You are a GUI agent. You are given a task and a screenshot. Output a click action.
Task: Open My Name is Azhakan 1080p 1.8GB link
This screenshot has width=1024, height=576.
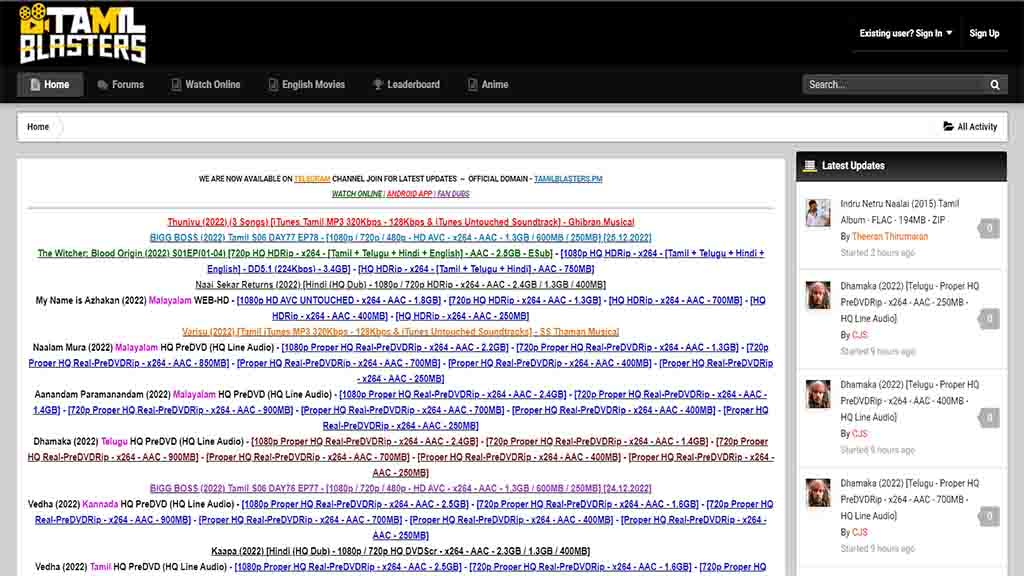coord(338,300)
